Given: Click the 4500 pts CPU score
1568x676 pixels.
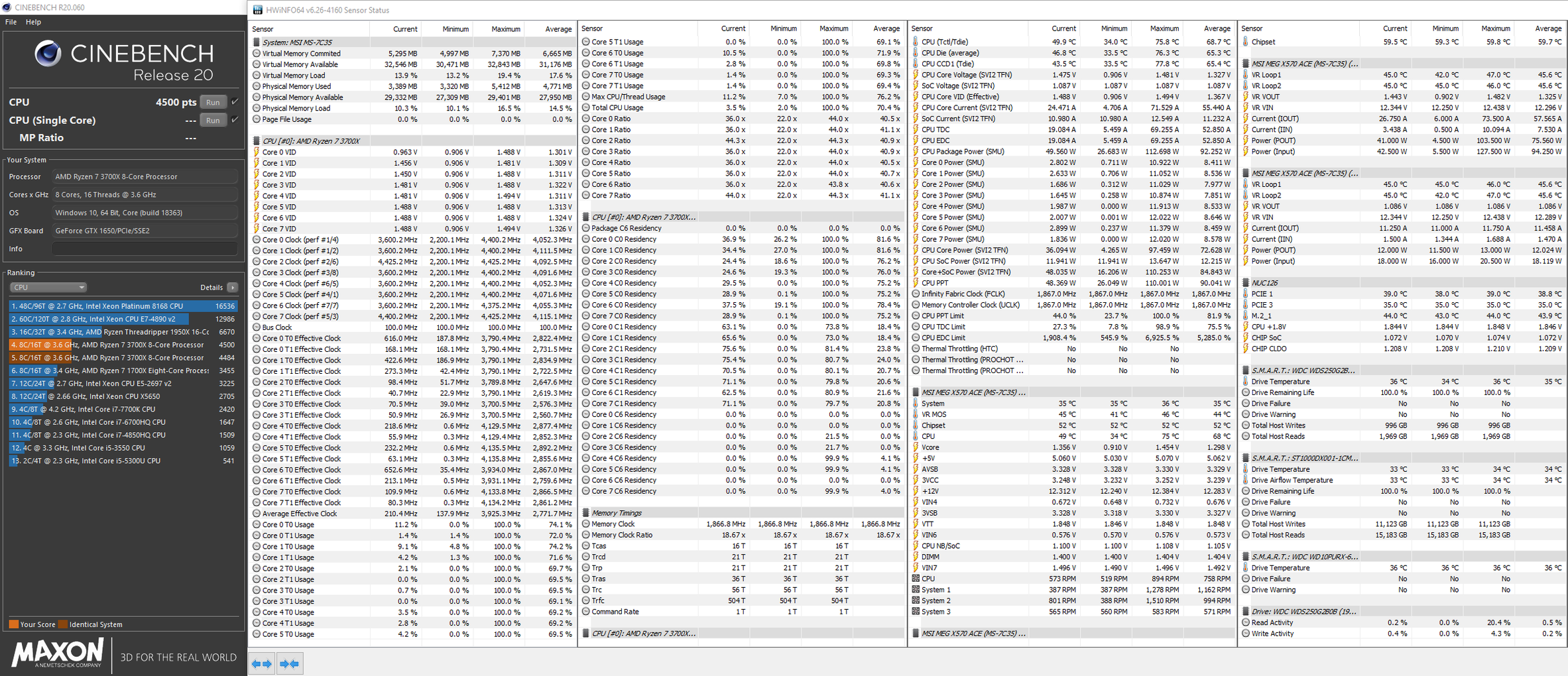Looking at the screenshot, I should click(x=176, y=102).
